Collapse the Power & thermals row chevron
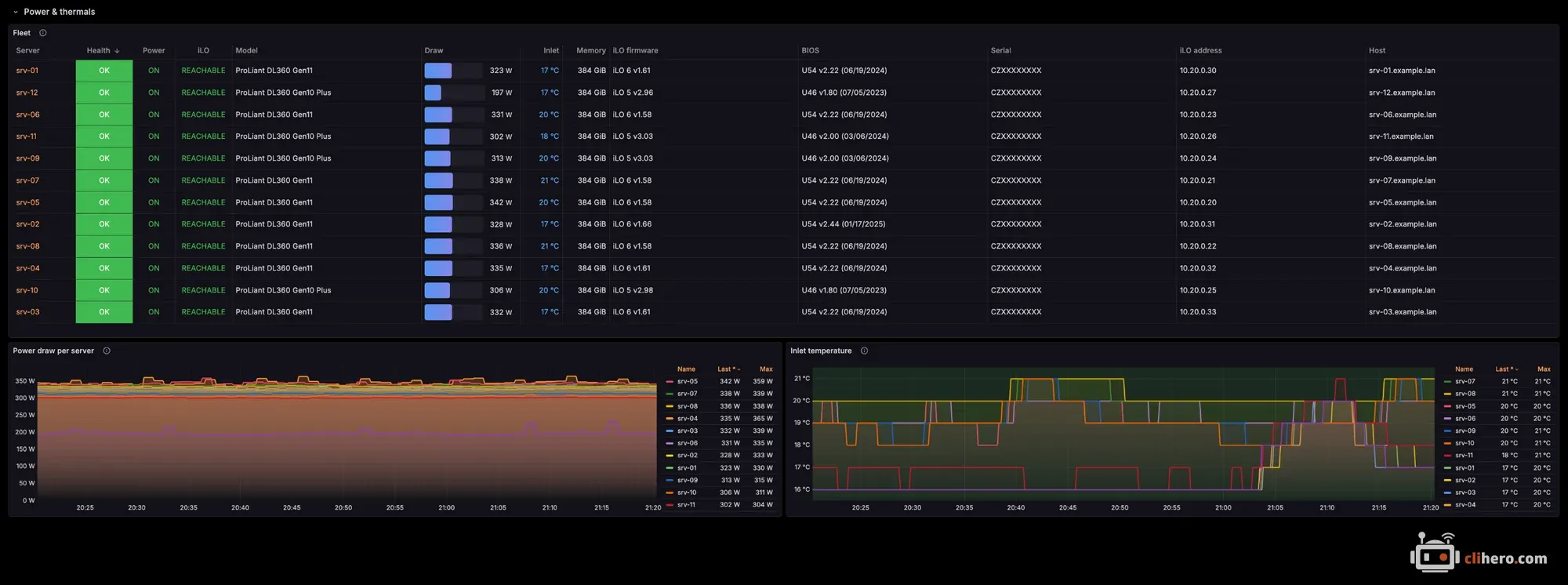 [x=15, y=12]
